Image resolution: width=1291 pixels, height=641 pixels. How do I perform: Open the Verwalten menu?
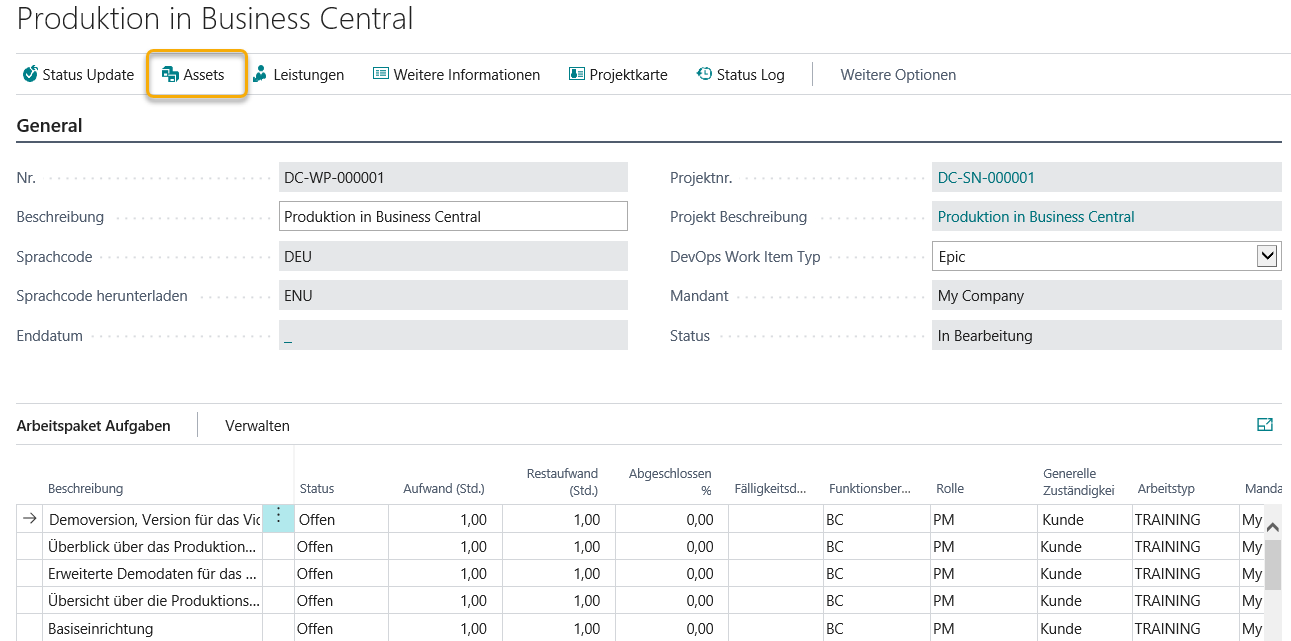point(257,425)
